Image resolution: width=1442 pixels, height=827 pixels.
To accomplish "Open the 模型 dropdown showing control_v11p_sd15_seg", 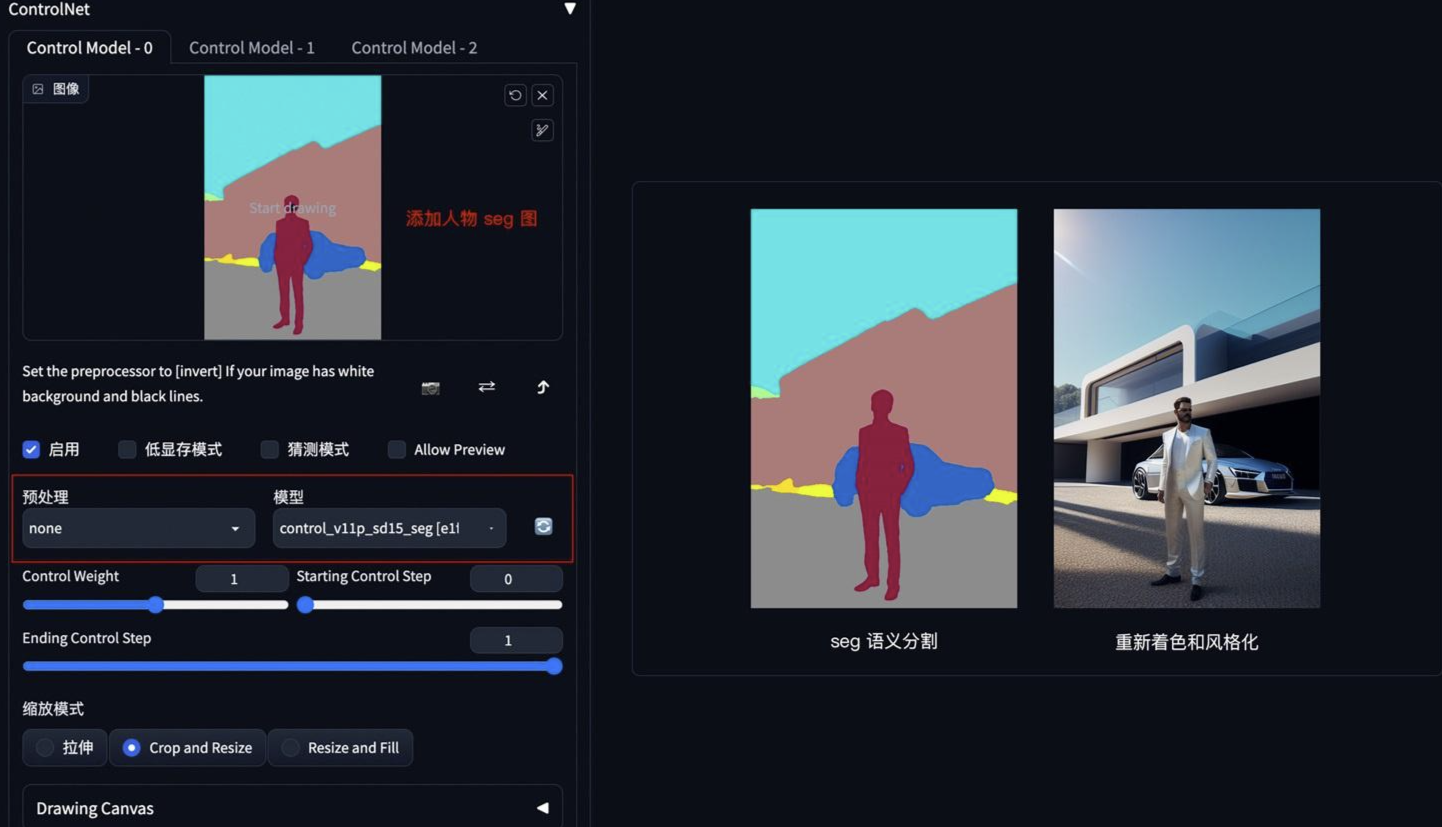I will tap(389, 528).
